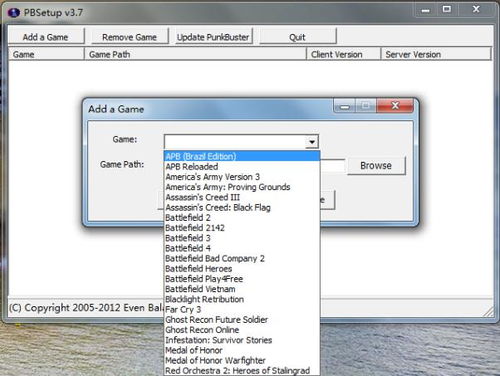Select Ghost Recon Future Soldier

coord(242,320)
